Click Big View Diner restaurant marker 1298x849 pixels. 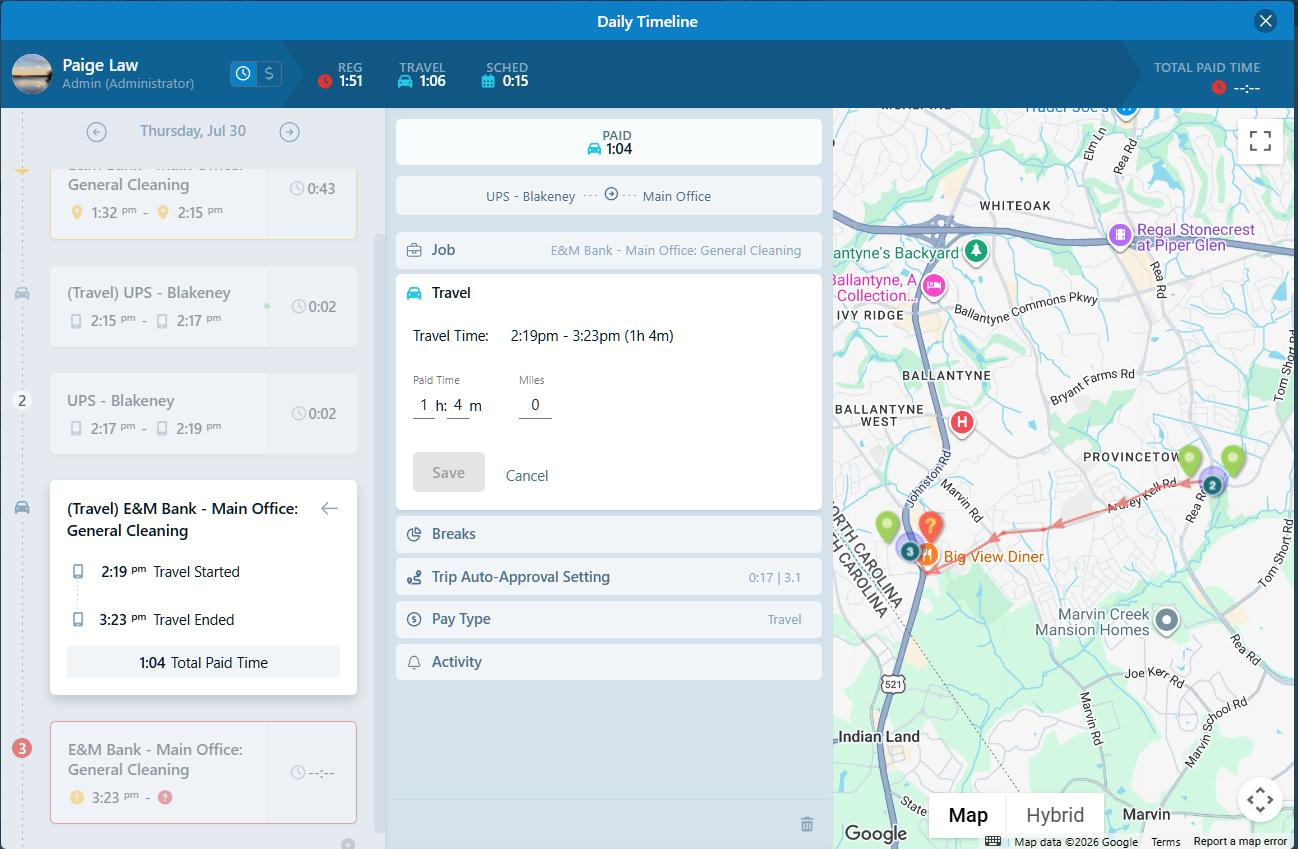point(928,556)
